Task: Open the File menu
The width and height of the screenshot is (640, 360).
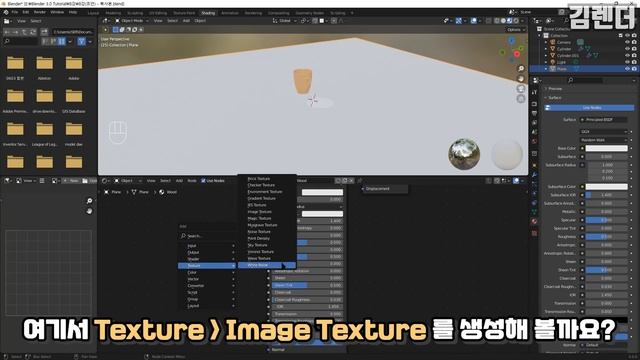Action: 15,12
